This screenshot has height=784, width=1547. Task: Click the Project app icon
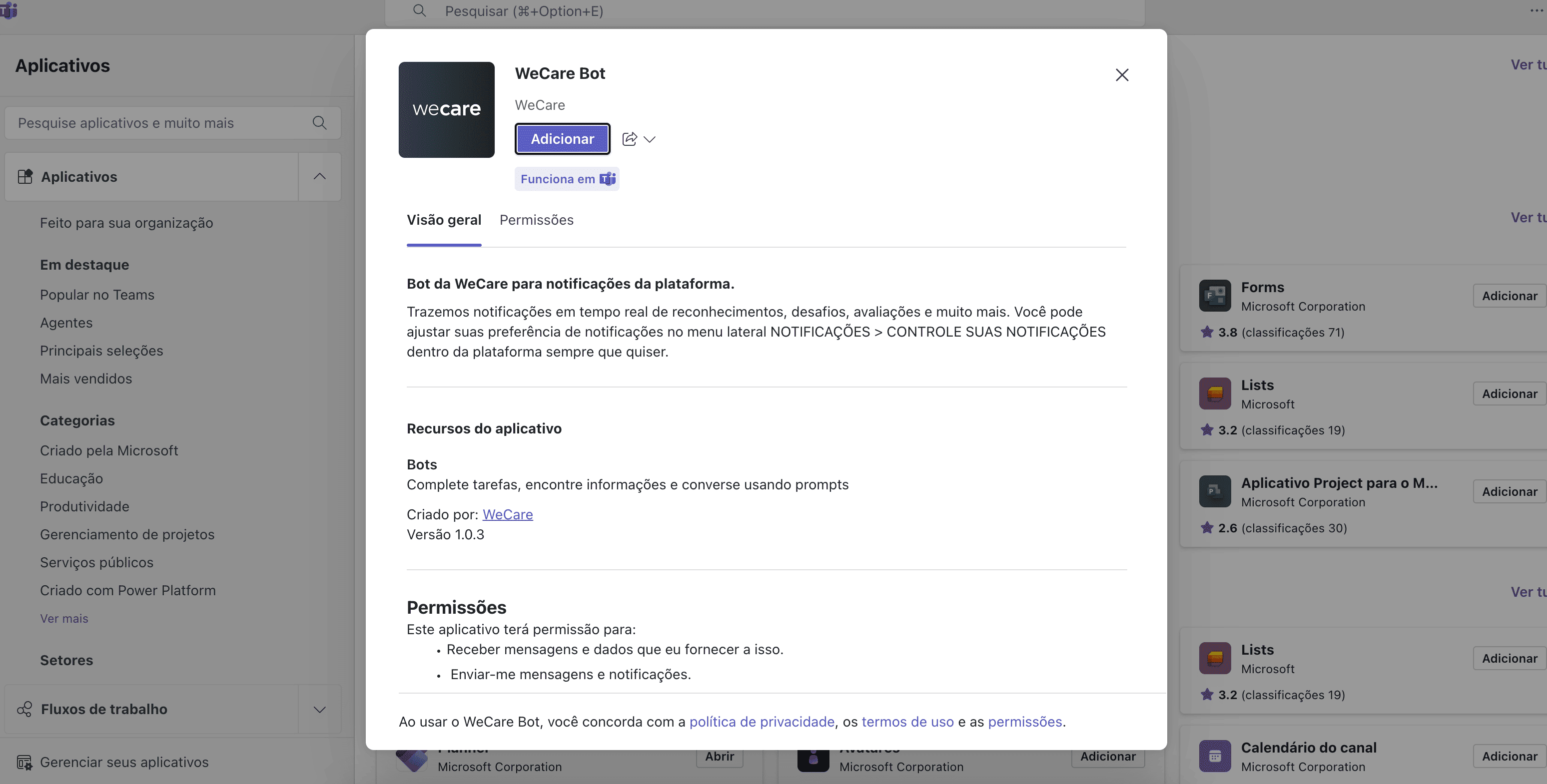point(1214,492)
